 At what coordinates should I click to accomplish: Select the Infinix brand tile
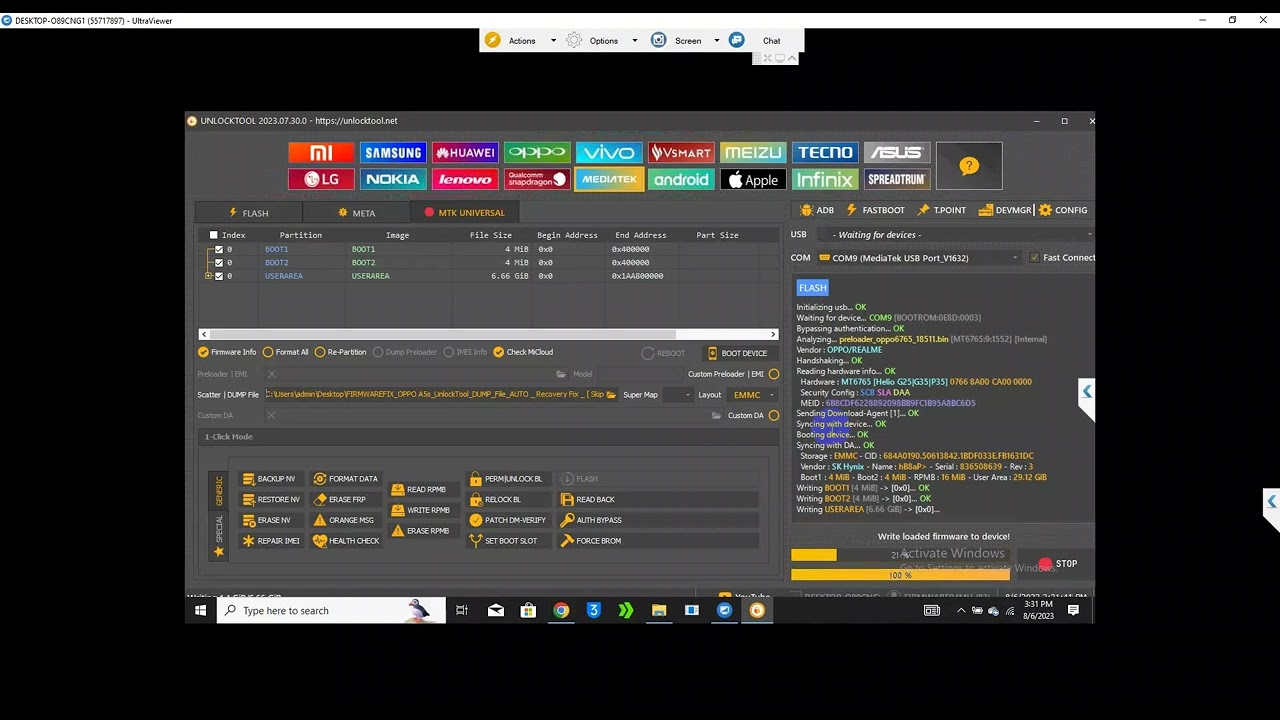click(825, 180)
